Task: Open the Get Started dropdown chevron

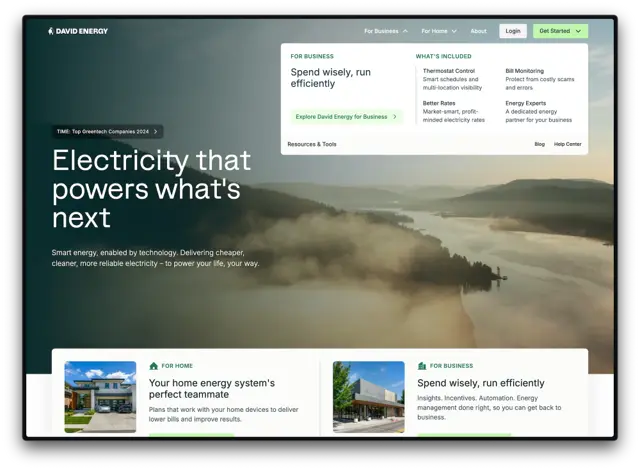Action: pyautogui.click(x=578, y=31)
